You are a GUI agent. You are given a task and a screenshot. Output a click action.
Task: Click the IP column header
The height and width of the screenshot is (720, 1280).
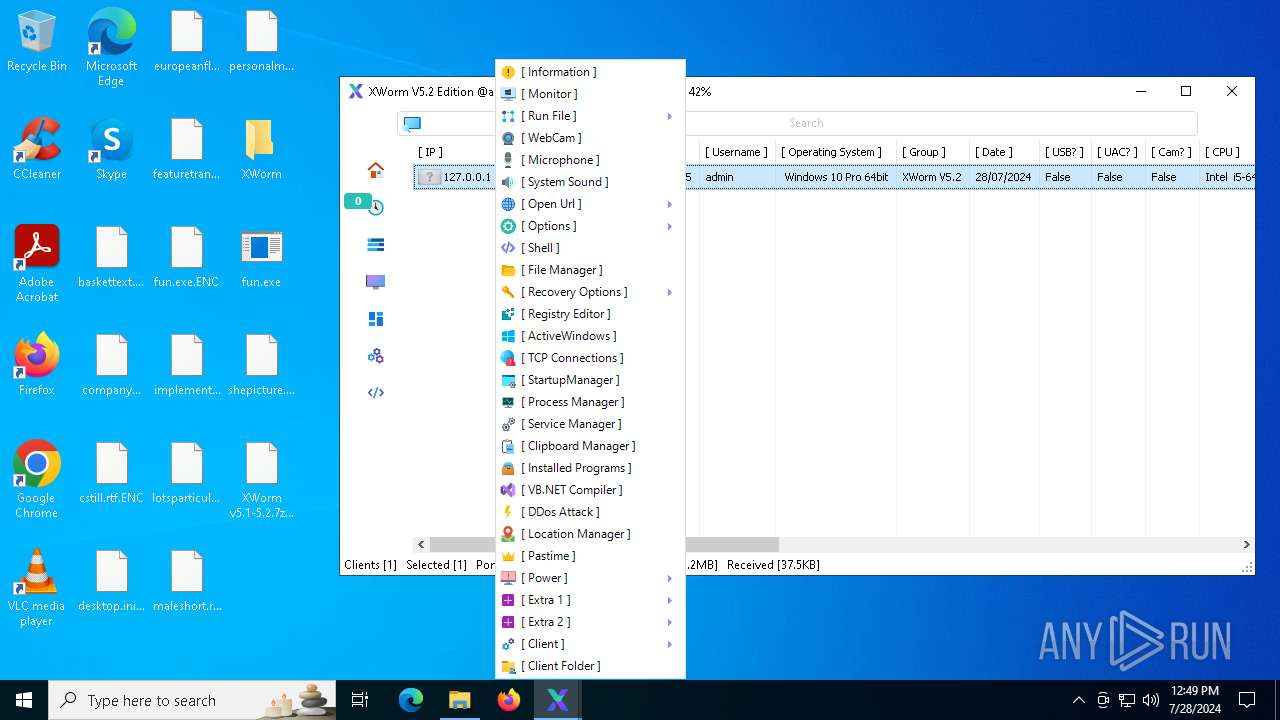(430, 152)
